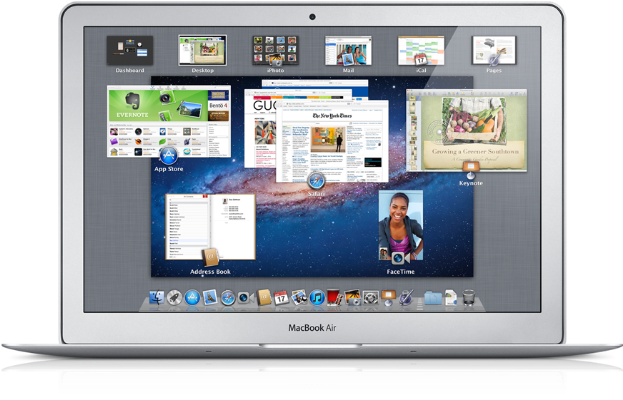The height and width of the screenshot is (400, 623).
Task: Click the "App Store" label text
Action: [x=169, y=169]
